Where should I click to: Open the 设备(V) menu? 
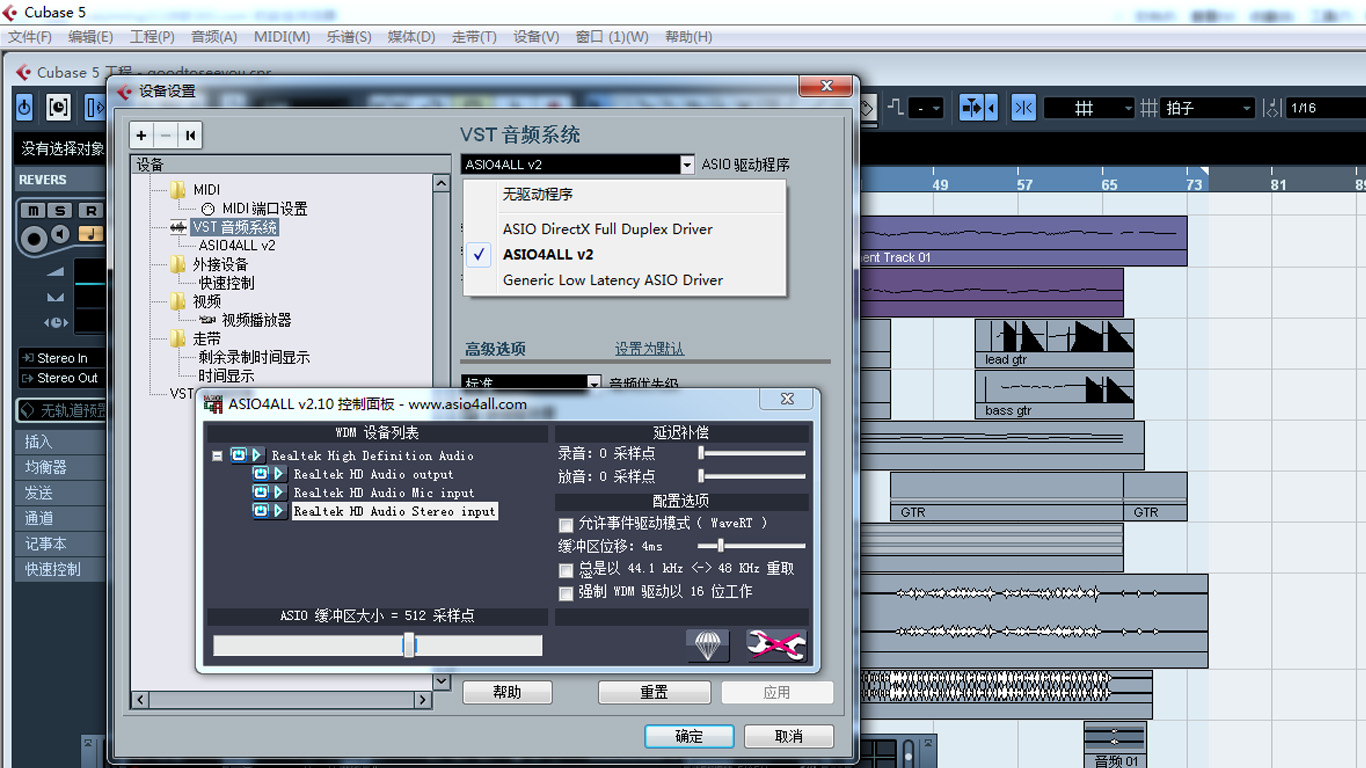point(536,37)
